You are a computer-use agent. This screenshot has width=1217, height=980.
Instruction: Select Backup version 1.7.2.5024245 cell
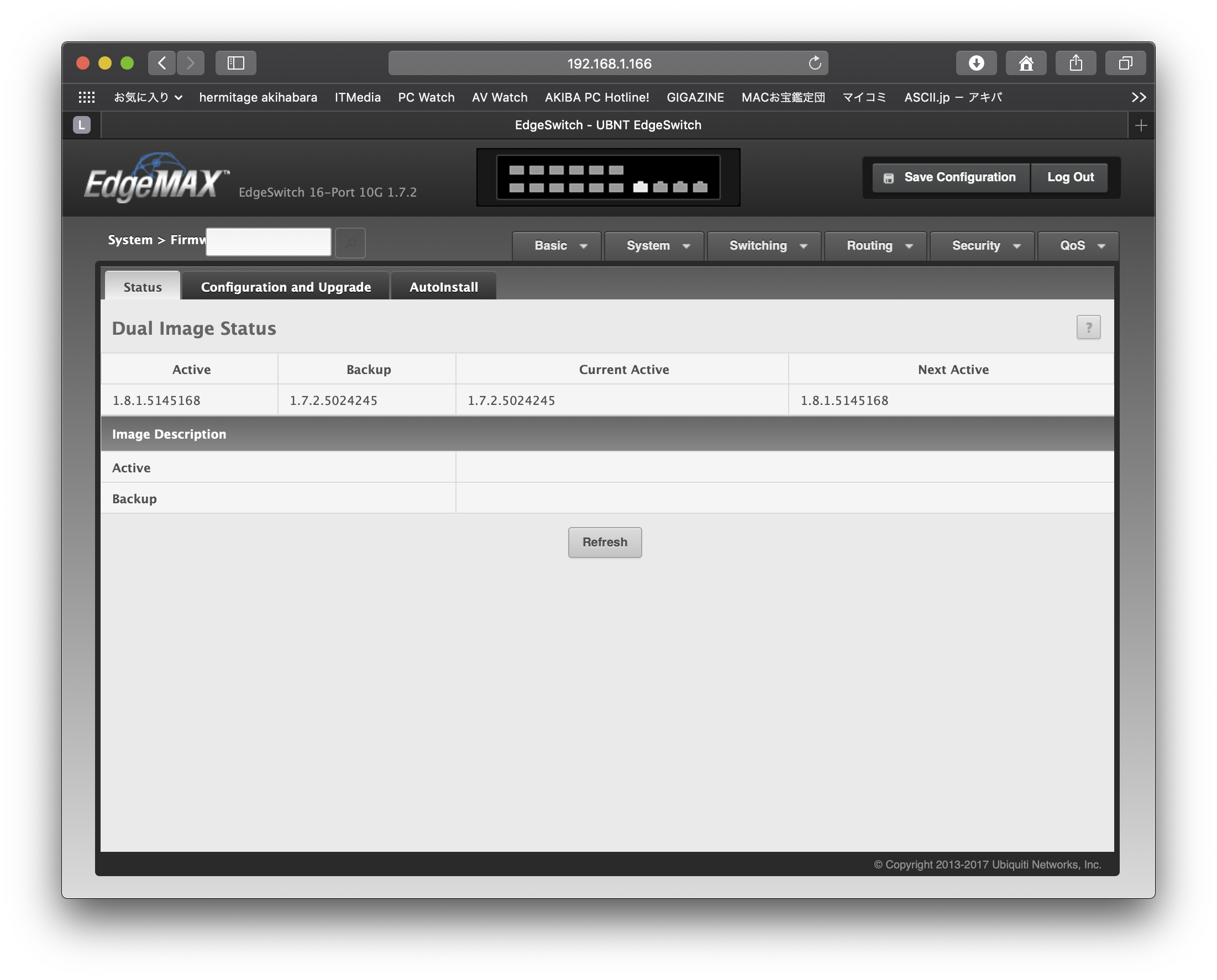pyautogui.click(x=366, y=399)
